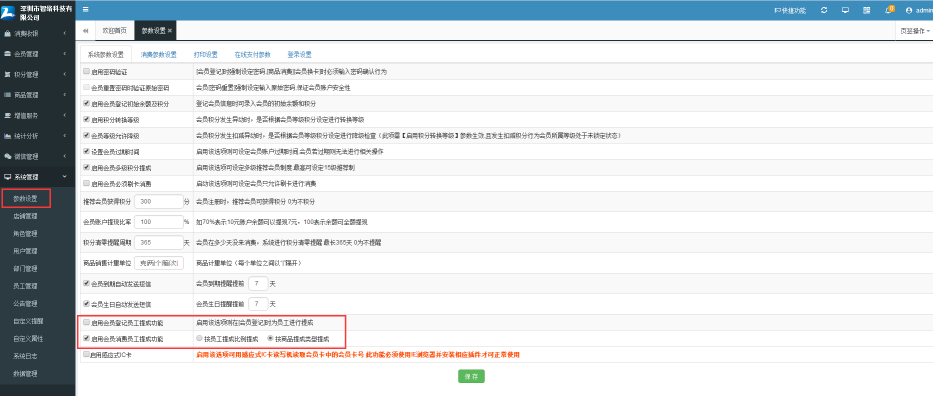Open the notification bell with badge
933x396 pixels.
[x=889, y=10]
